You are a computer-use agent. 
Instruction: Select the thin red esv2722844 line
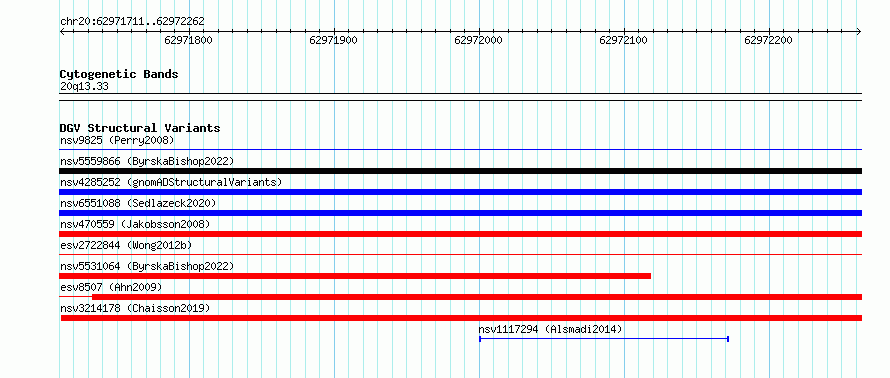461,255
